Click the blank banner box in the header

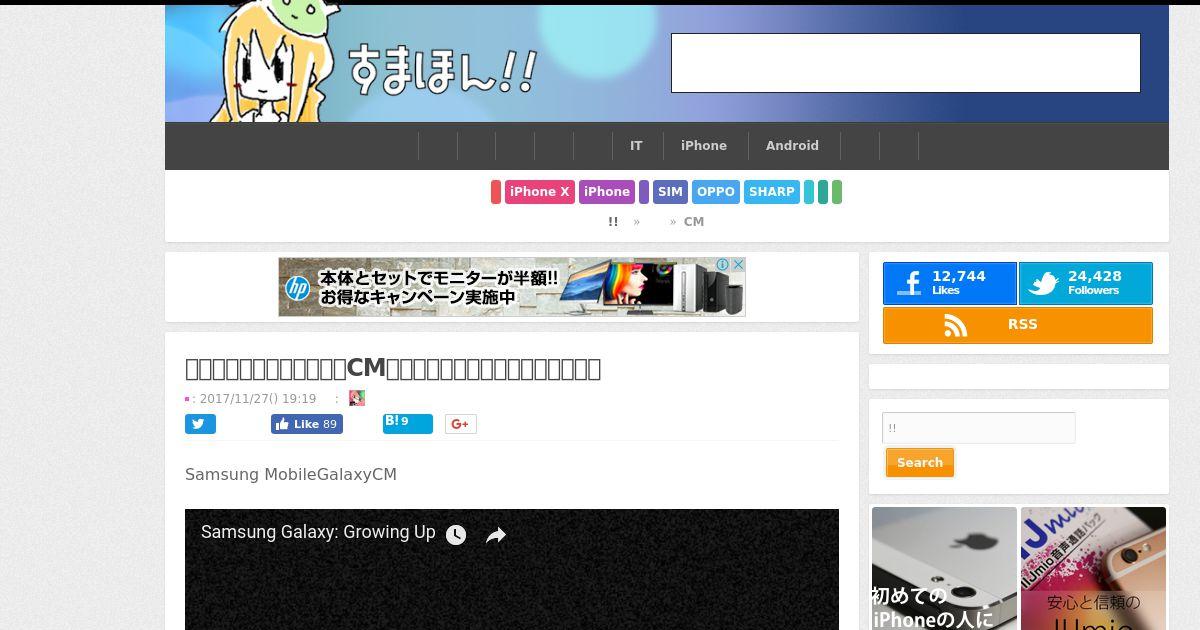905,63
